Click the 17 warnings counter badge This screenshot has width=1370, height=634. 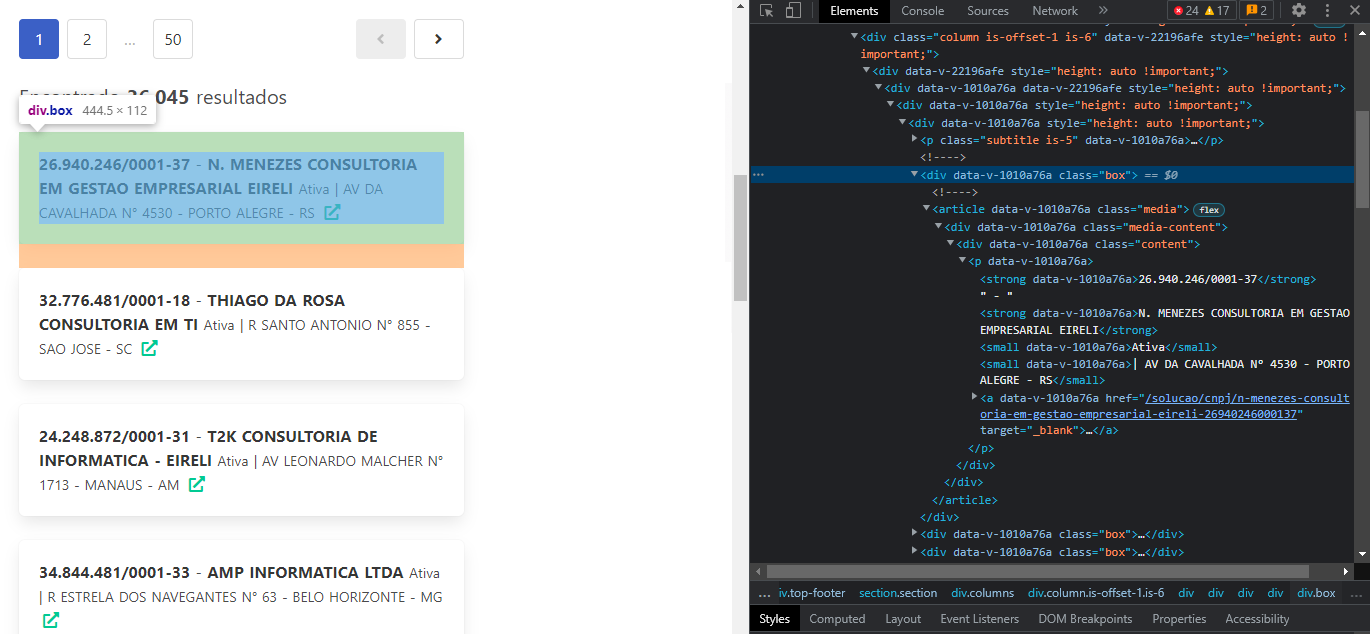coord(1217,10)
